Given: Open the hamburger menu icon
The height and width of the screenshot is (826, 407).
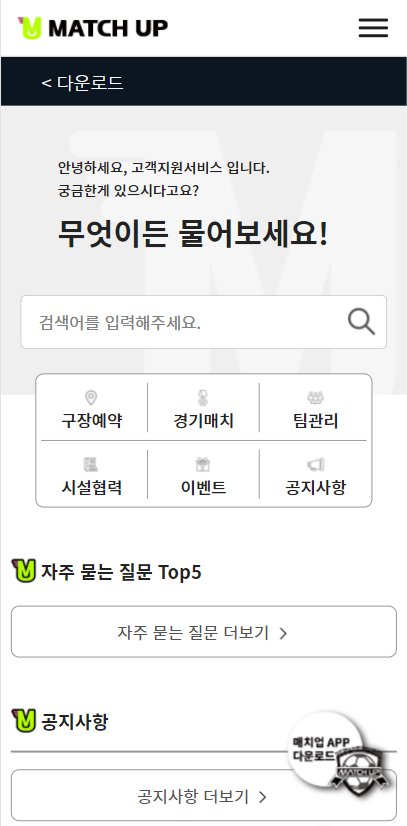Looking at the screenshot, I should (373, 27).
